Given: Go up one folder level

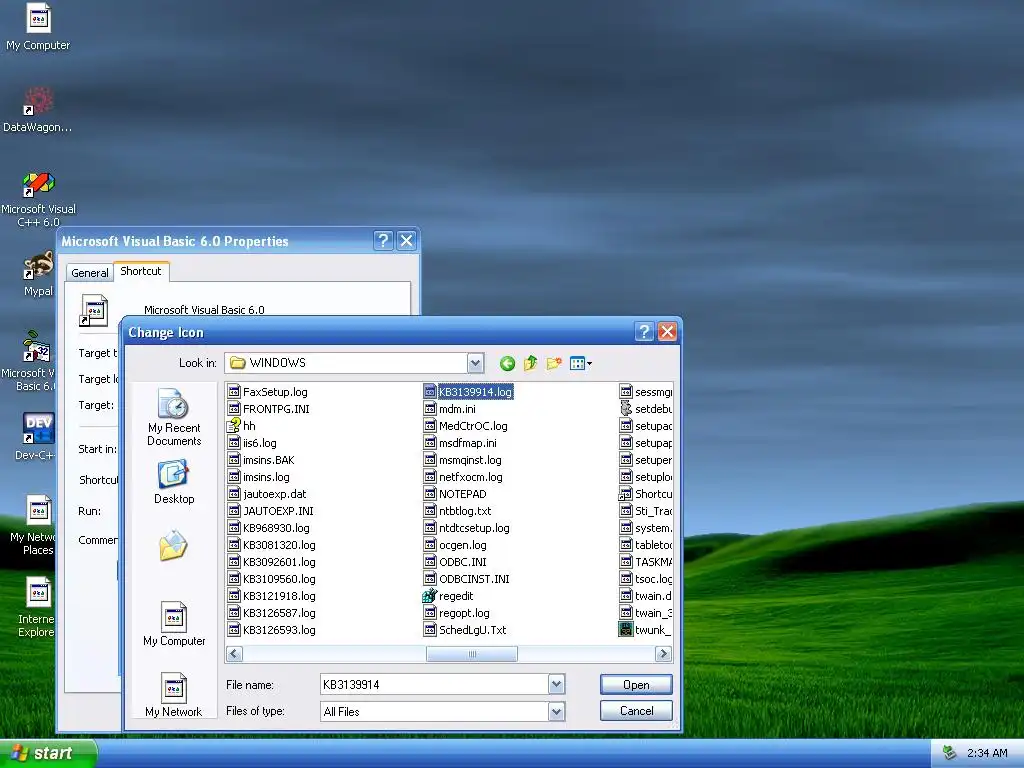Looking at the screenshot, I should coord(530,363).
